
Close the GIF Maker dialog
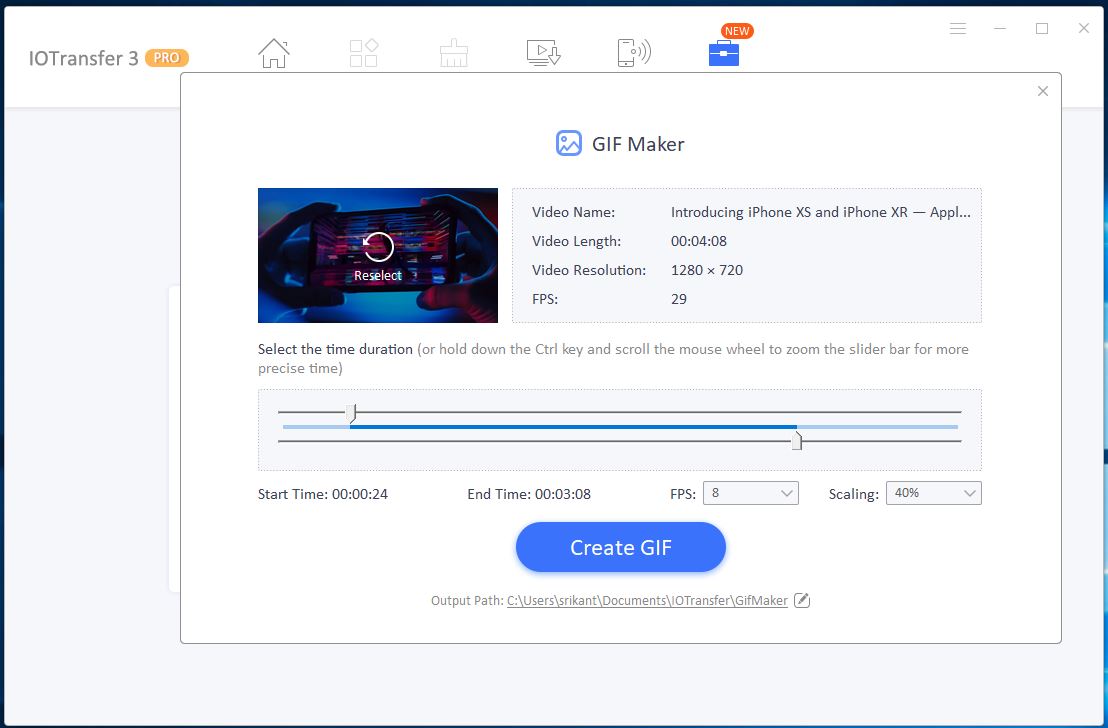pos(1042,91)
